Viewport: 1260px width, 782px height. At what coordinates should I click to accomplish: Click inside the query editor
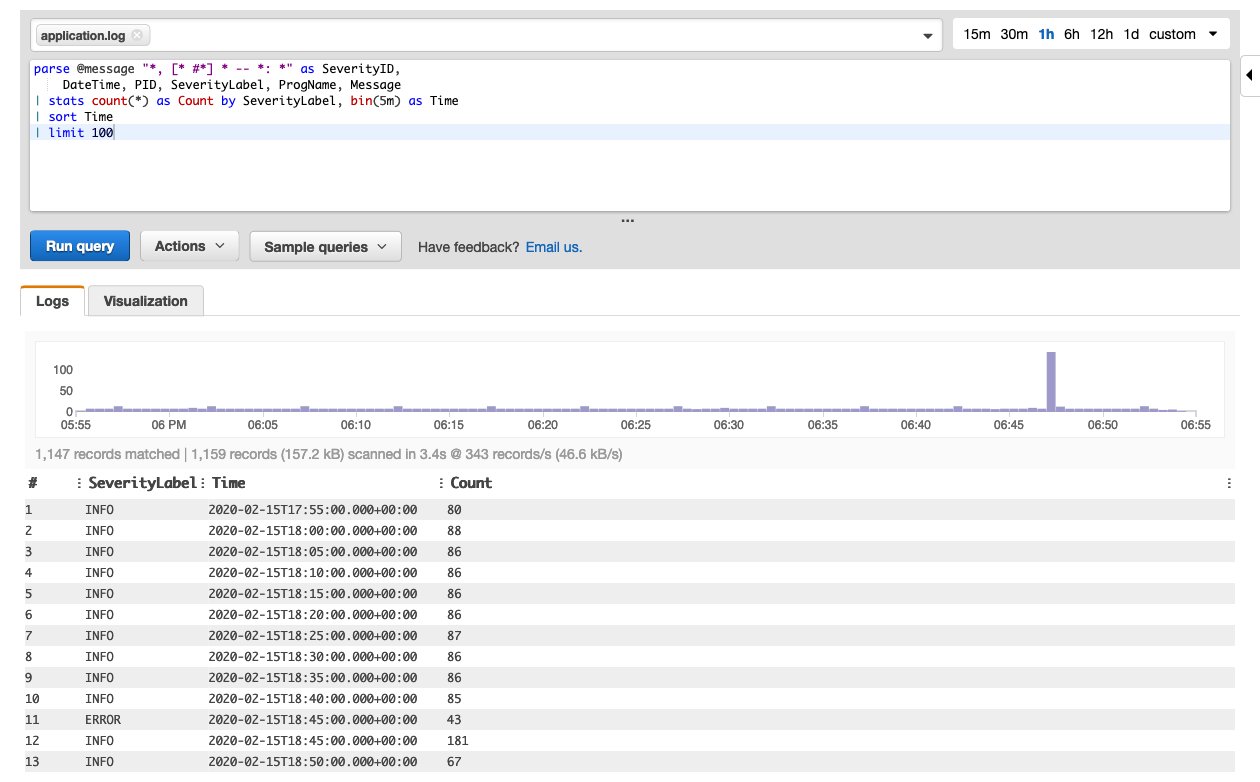click(630, 135)
